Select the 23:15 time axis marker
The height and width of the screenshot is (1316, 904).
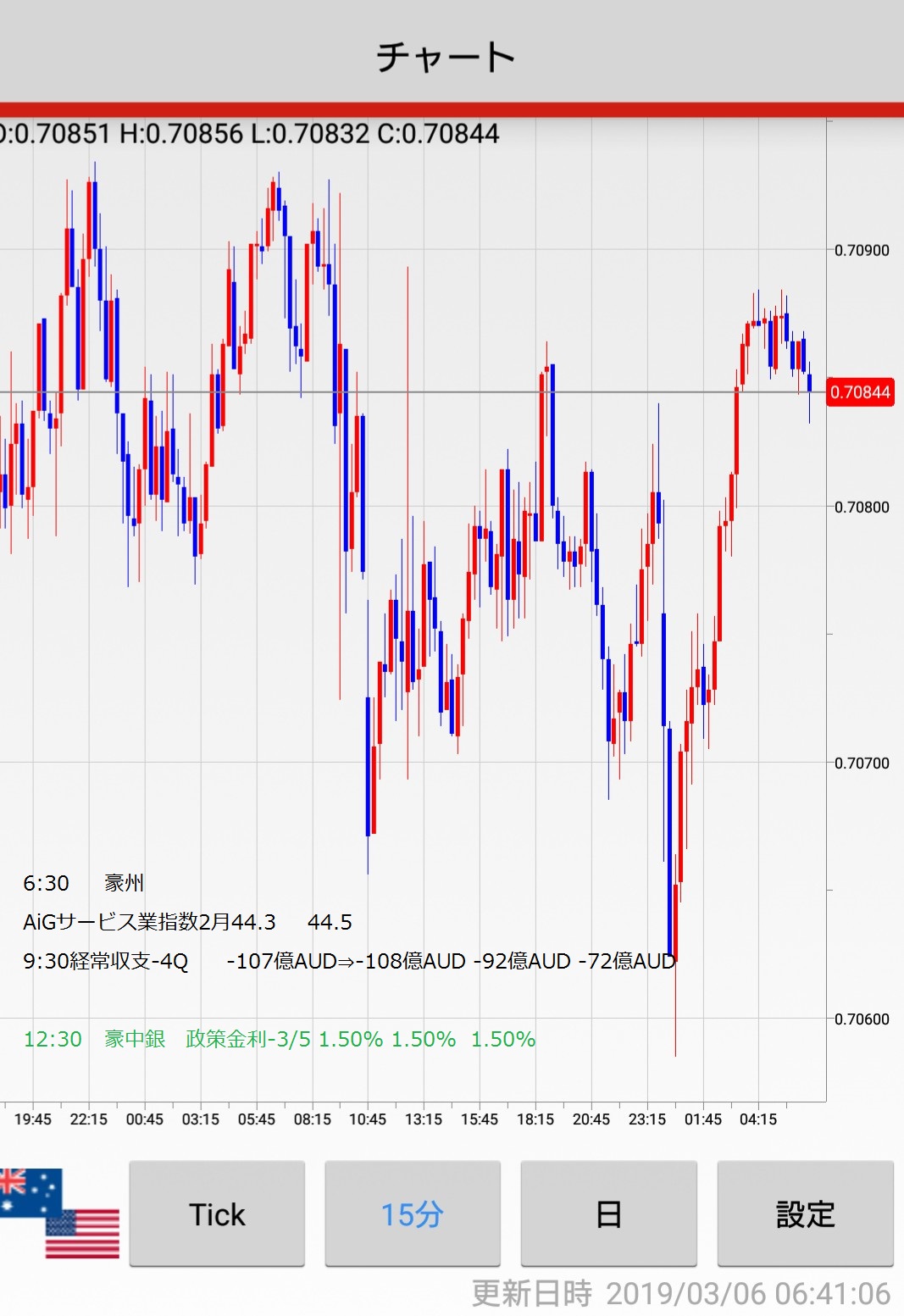[x=647, y=1119]
